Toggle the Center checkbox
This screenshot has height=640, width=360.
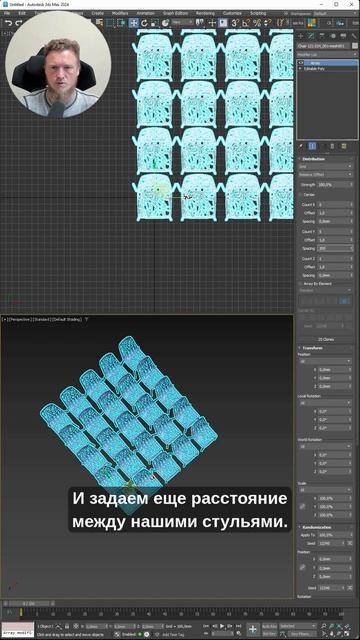[x=301, y=195]
